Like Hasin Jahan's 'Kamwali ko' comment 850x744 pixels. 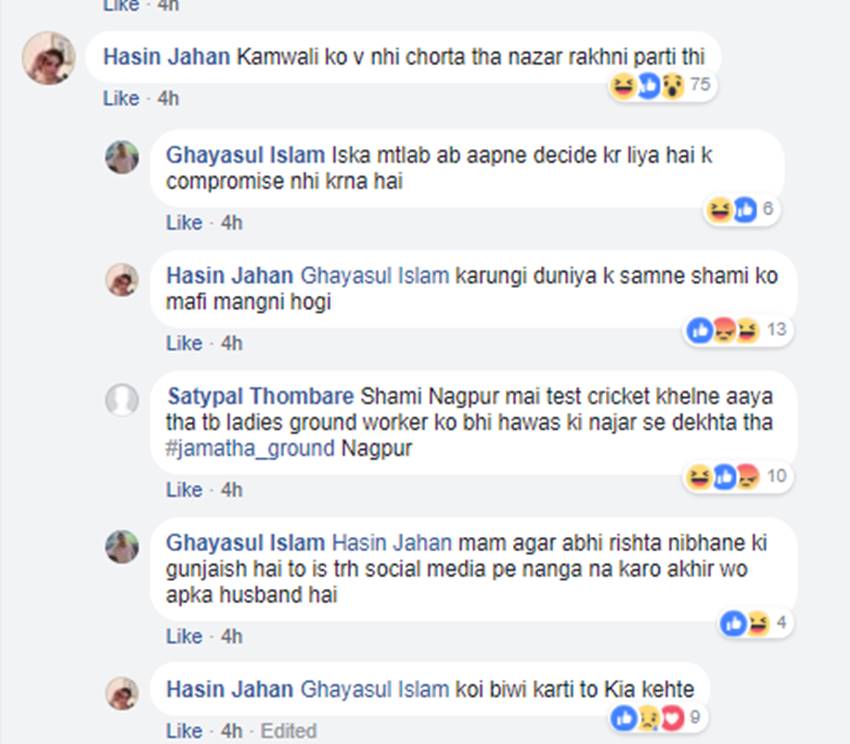pos(121,98)
